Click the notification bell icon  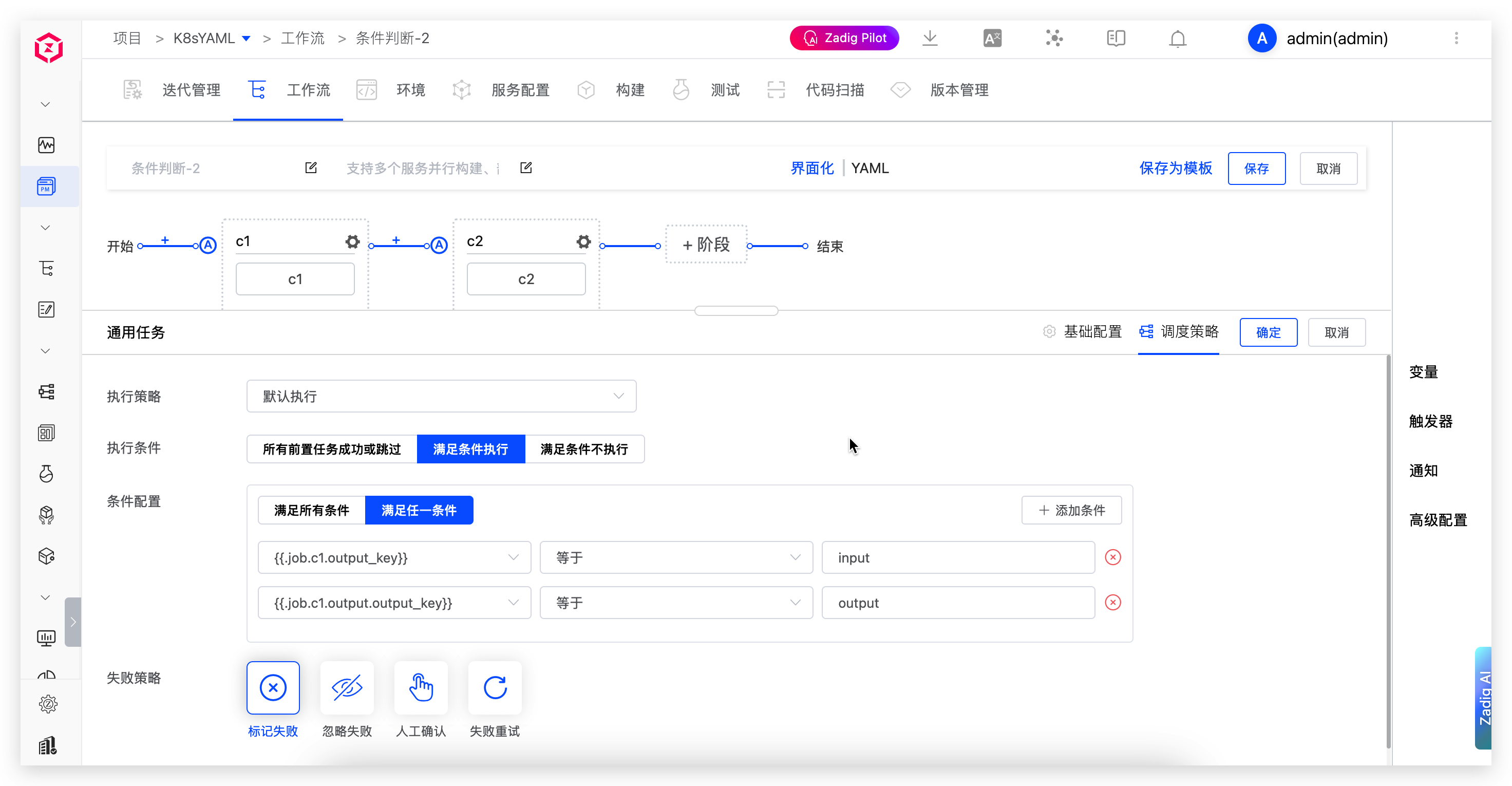point(1178,39)
